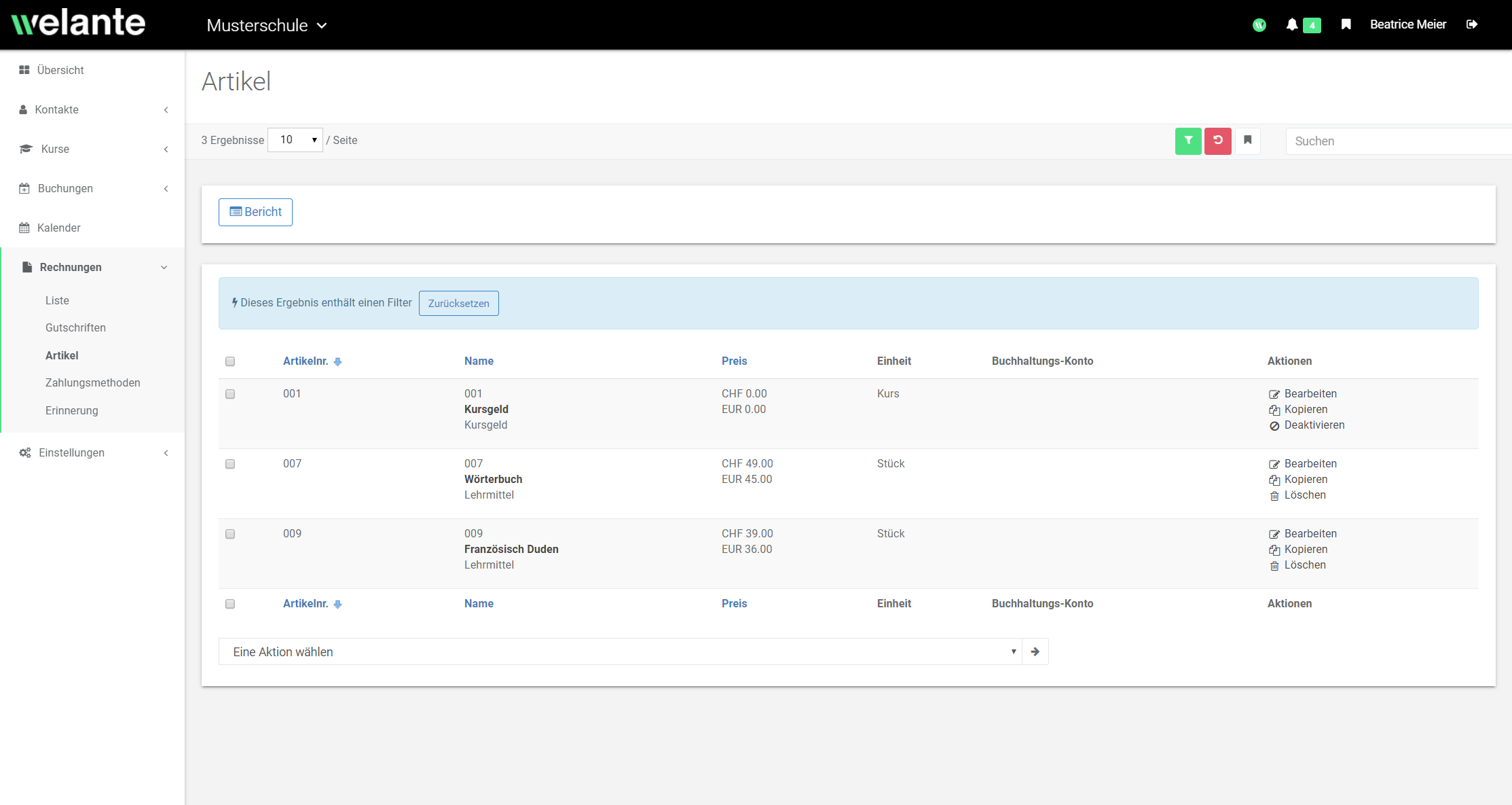Click the Suchen search field
This screenshot has width=1512, height=805.
[1399, 141]
